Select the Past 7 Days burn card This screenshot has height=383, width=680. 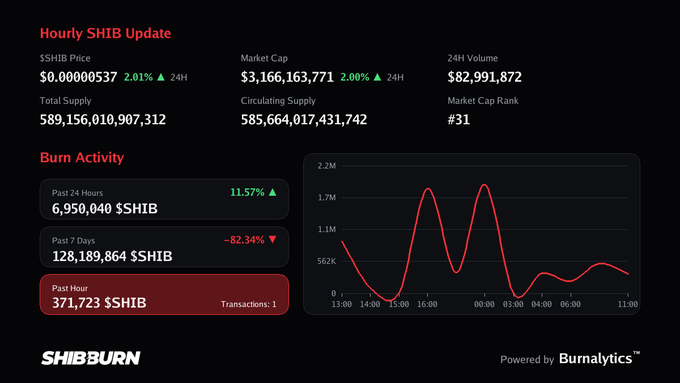pos(164,247)
